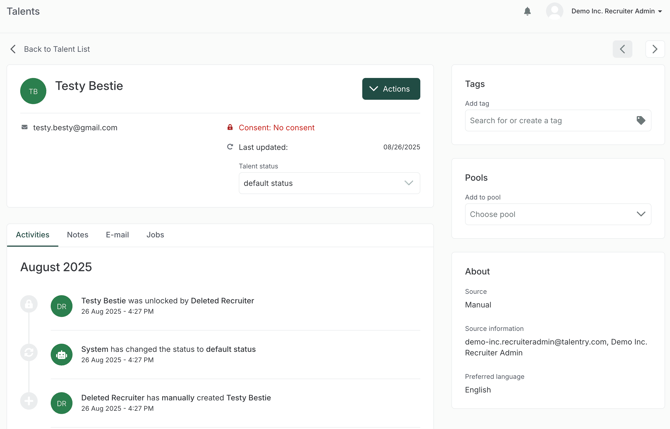This screenshot has height=429, width=670.
Task: Click the tag icon in tag field
Action: tap(641, 121)
